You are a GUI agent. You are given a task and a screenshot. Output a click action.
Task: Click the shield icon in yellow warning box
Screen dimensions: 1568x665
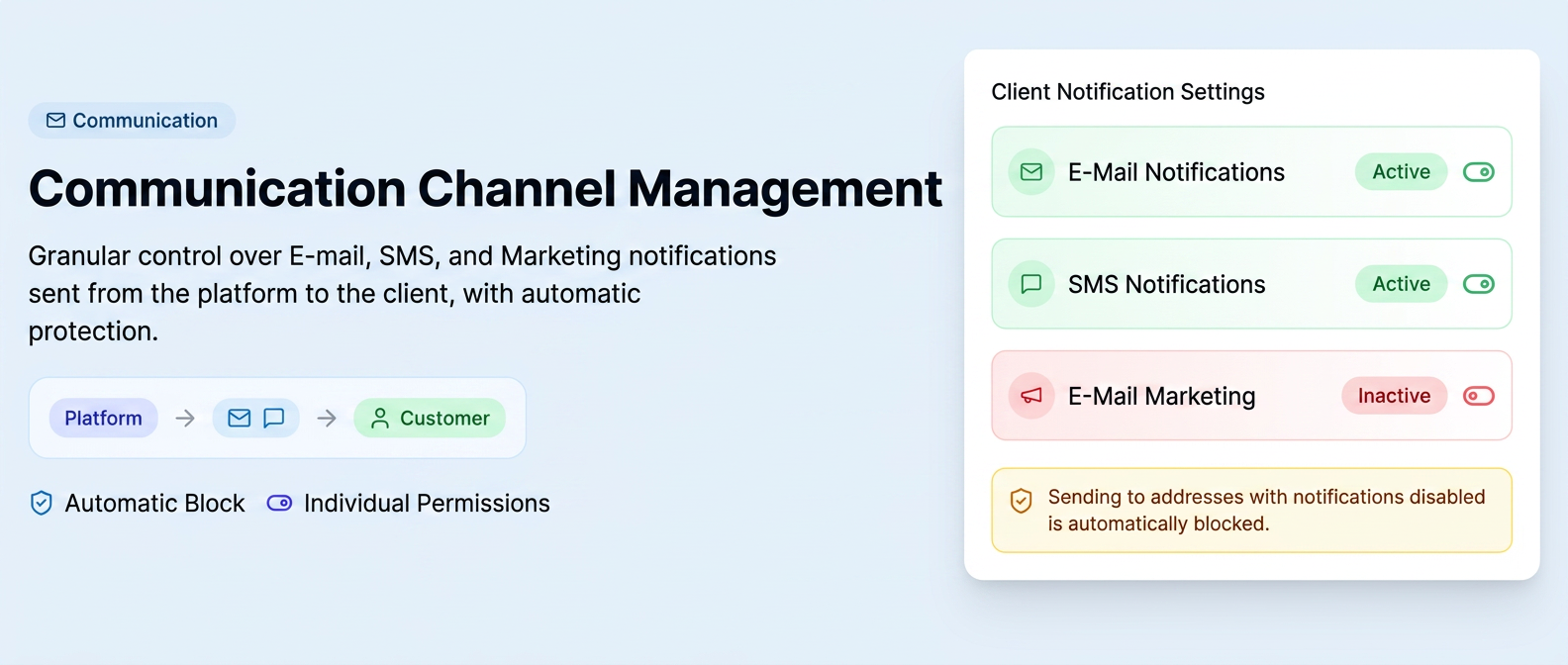click(x=1021, y=501)
